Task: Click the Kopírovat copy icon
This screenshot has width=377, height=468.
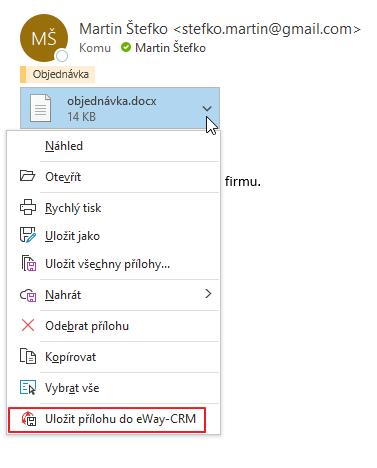Action: [x=28, y=356]
